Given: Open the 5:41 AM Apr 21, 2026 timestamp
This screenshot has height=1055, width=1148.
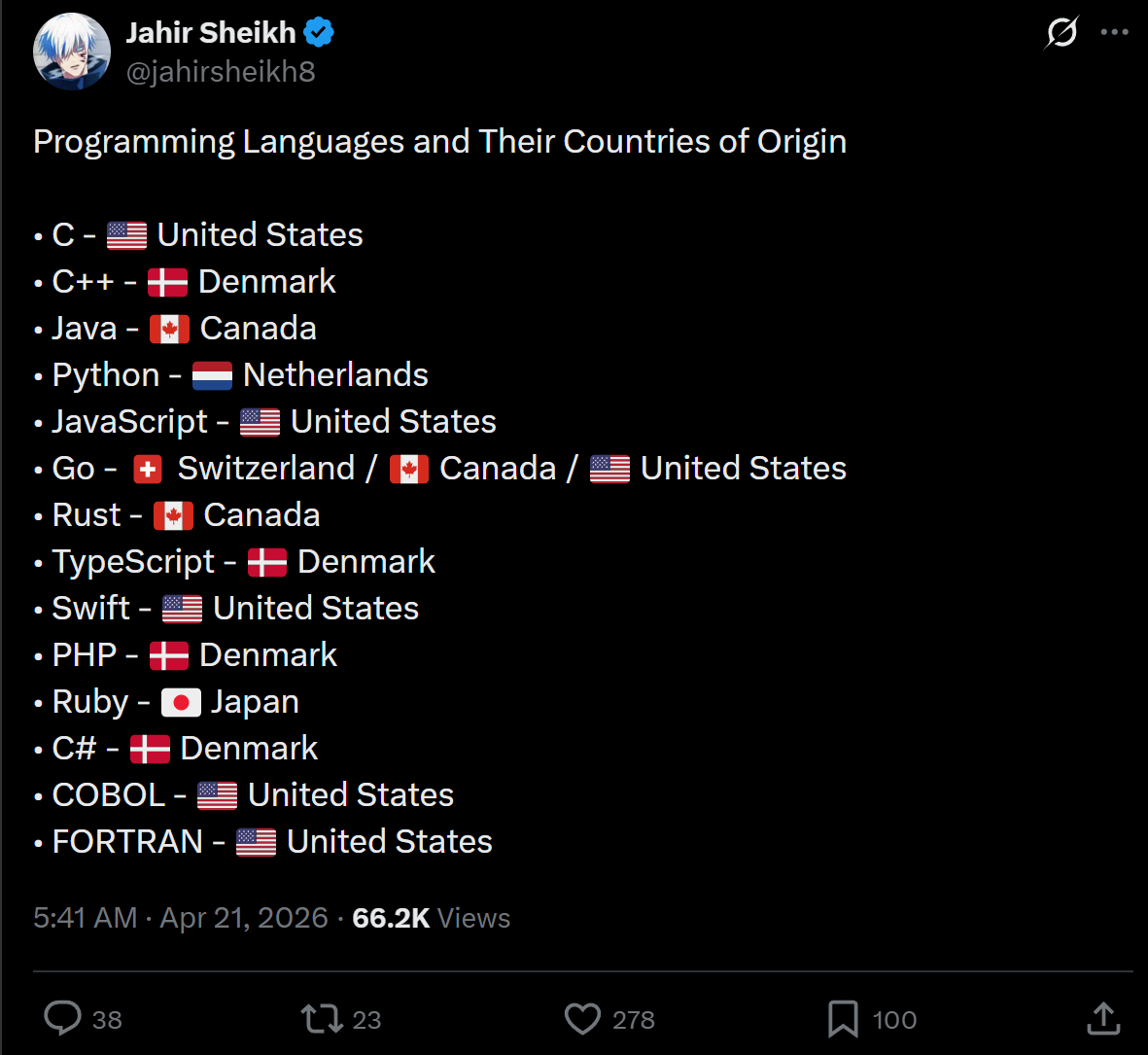Looking at the screenshot, I should coord(180,917).
